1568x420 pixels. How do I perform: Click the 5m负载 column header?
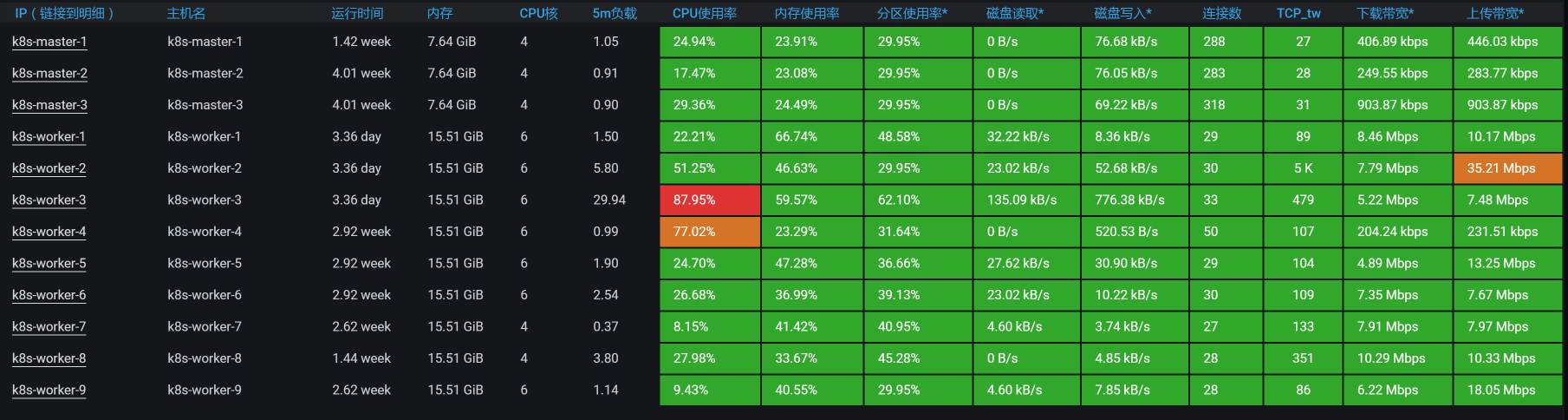pos(615,13)
